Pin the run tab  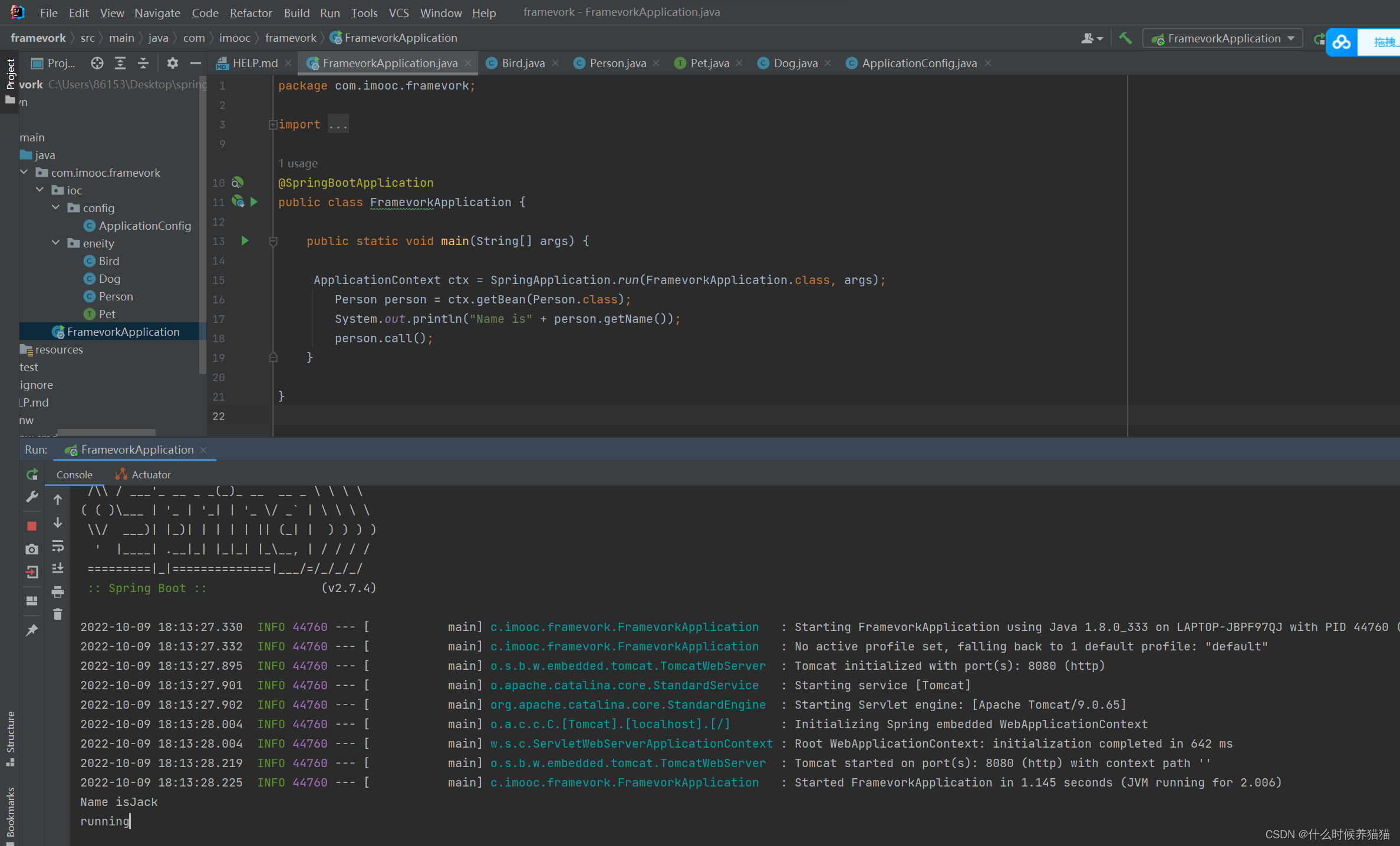click(x=32, y=630)
